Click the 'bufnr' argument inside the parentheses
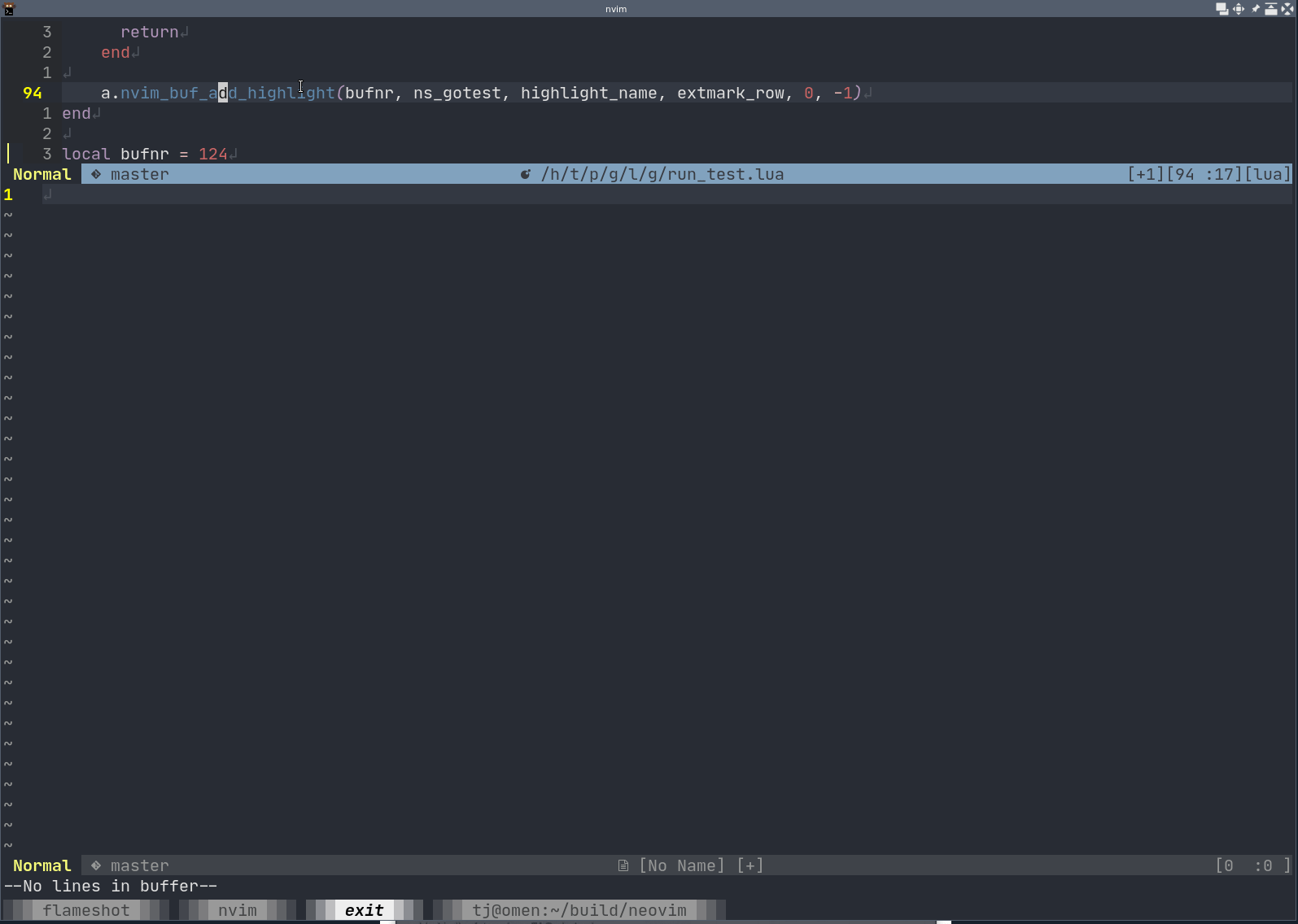This screenshot has width=1298, height=924. pos(369,93)
